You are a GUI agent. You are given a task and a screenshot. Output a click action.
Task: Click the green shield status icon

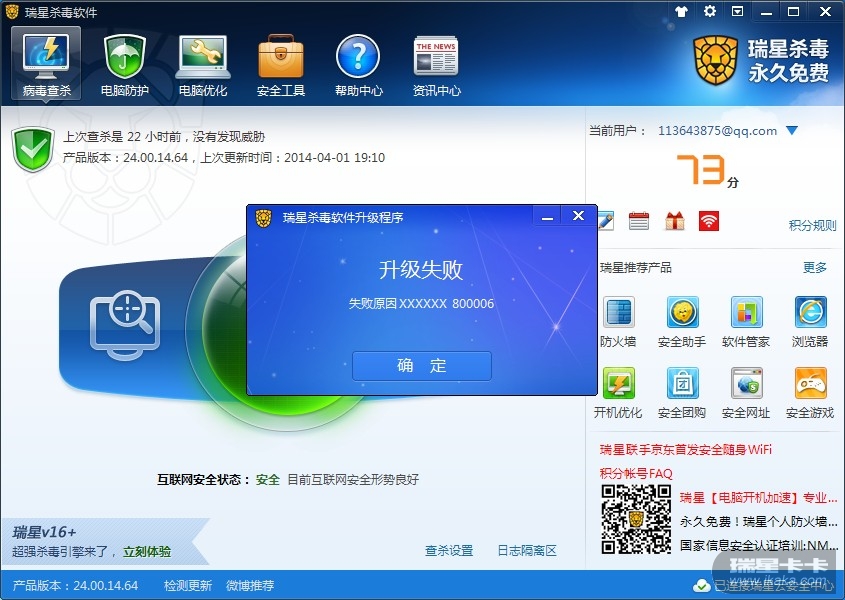tap(33, 149)
